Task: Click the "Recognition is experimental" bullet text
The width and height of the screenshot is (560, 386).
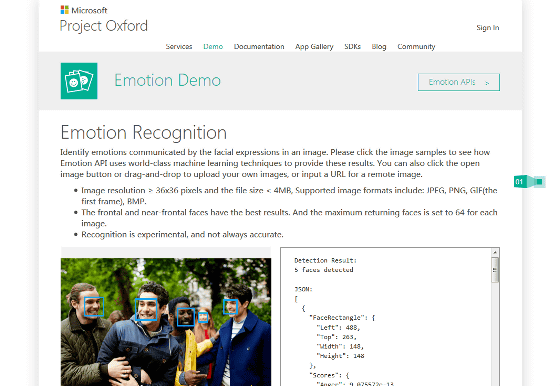Action: [182, 235]
